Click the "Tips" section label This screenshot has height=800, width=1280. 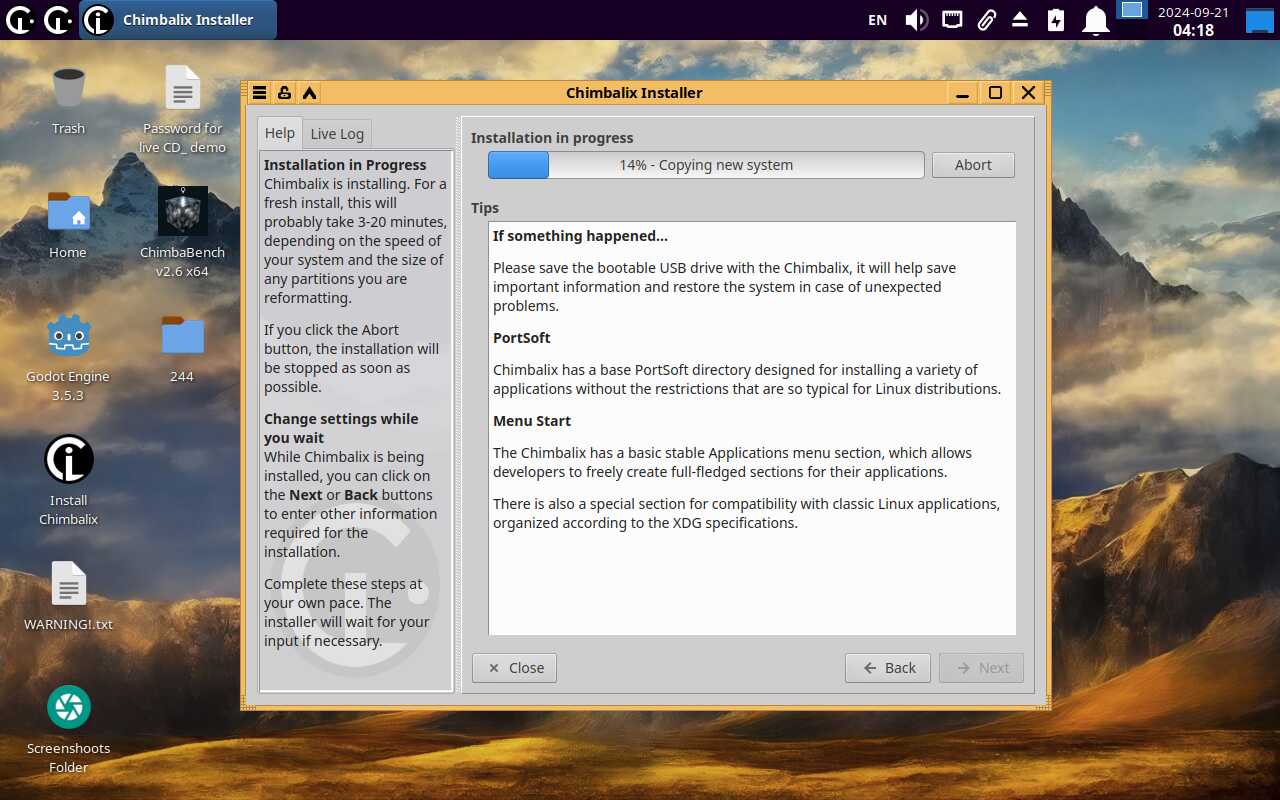coord(485,208)
